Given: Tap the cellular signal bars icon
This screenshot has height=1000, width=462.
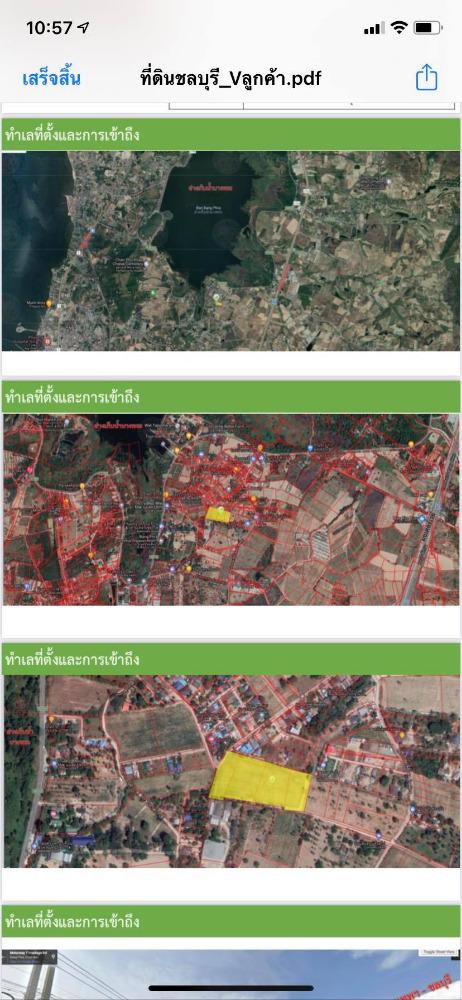Looking at the screenshot, I should point(374,28).
